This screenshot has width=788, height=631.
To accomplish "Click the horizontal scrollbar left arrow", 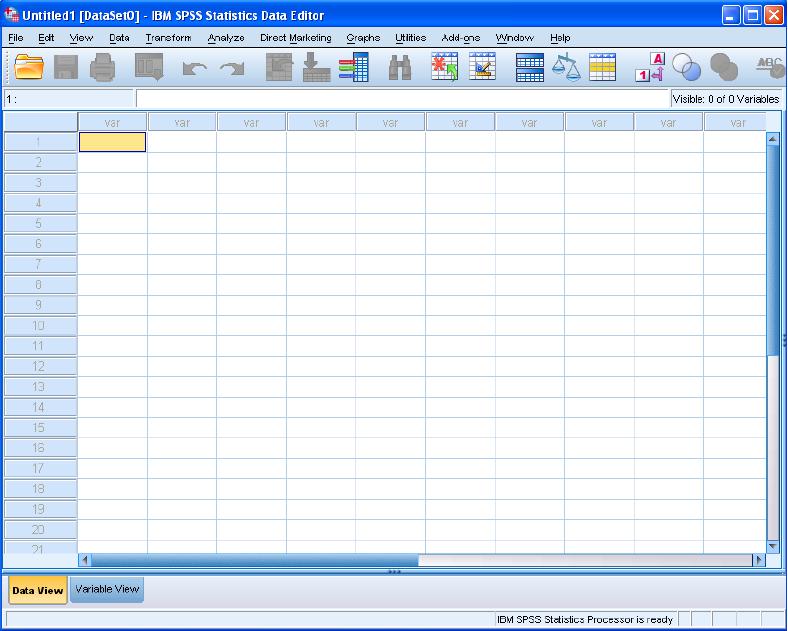I will [84, 559].
